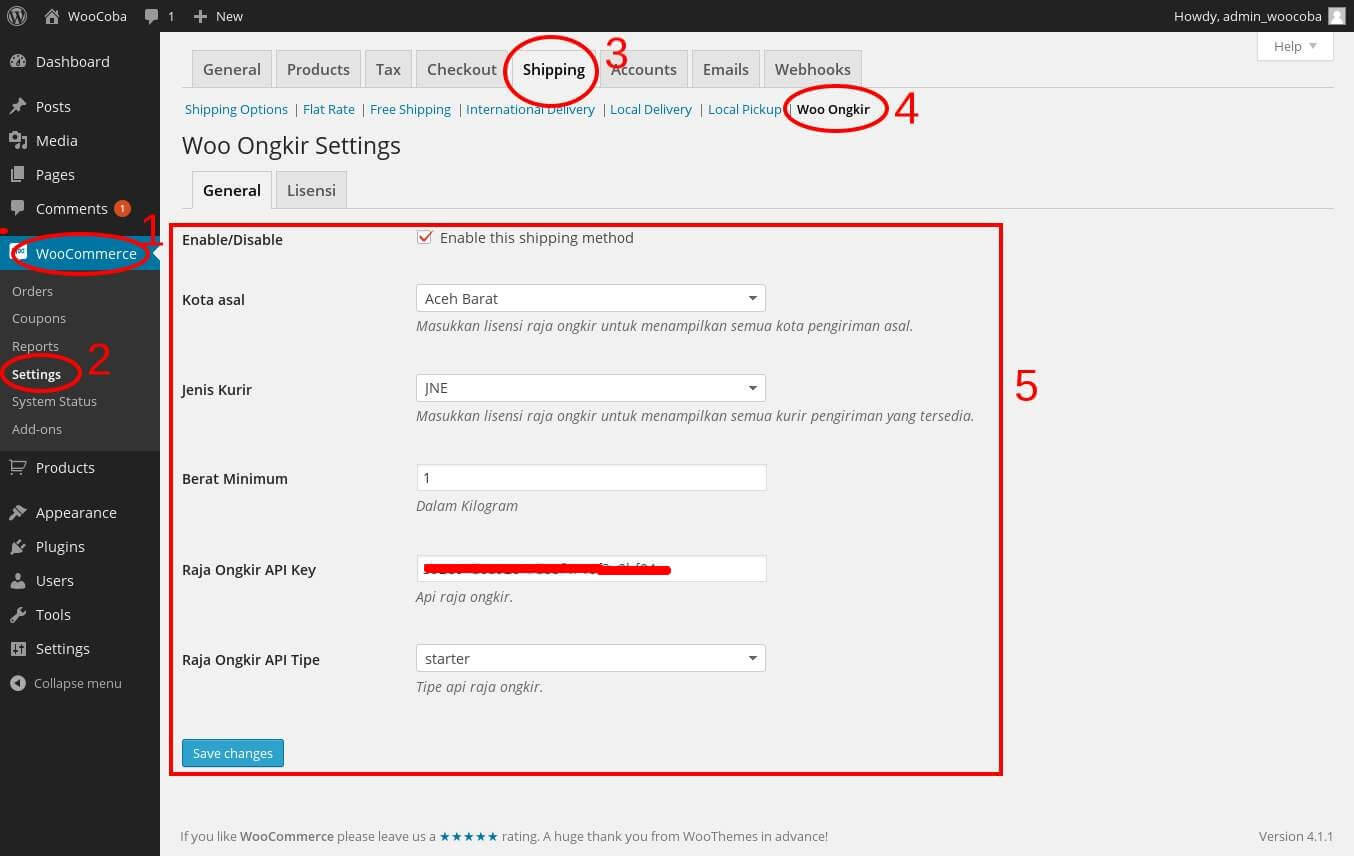Image resolution: width=1354 pixels, height=856 pixels.
Task: Open Media library icon in sidebar
Action: (x=18, y=140)
